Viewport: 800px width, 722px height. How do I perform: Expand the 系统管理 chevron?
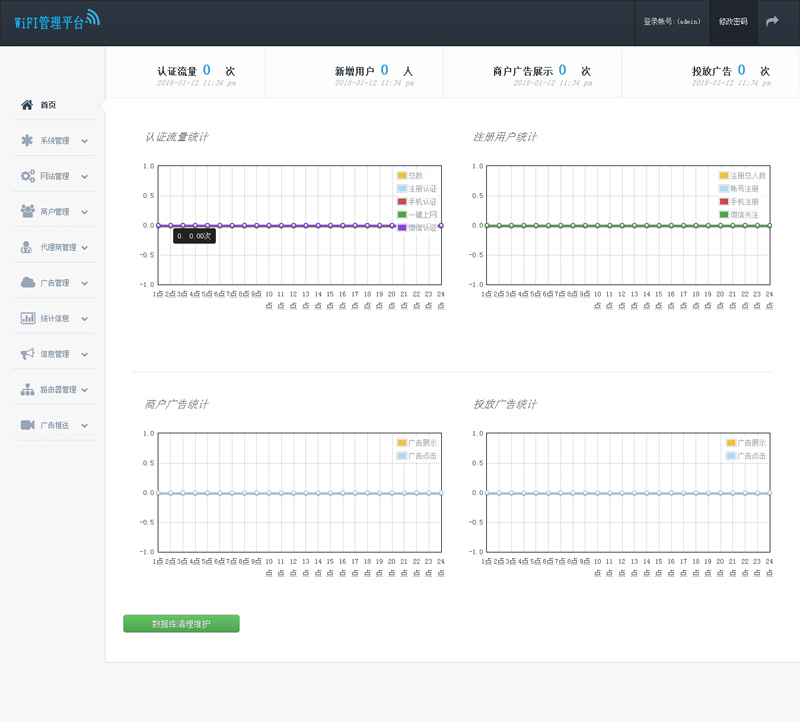point(85,141)
